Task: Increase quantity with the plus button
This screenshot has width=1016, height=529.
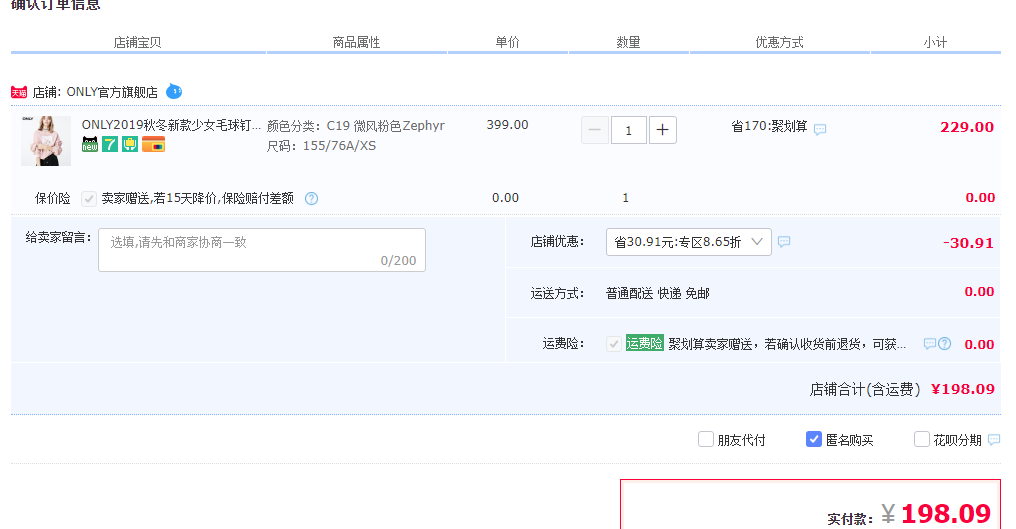Action: (662, 130)
